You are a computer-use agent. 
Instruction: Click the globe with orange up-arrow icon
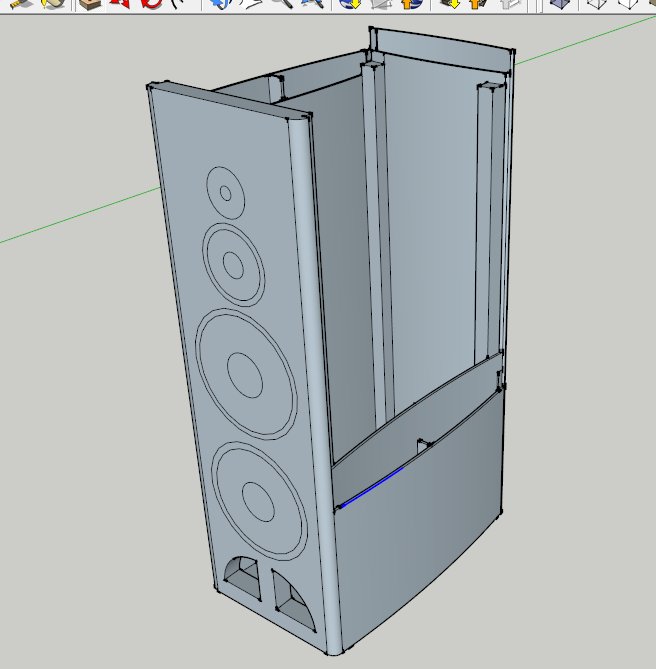[x=411, y=4]
